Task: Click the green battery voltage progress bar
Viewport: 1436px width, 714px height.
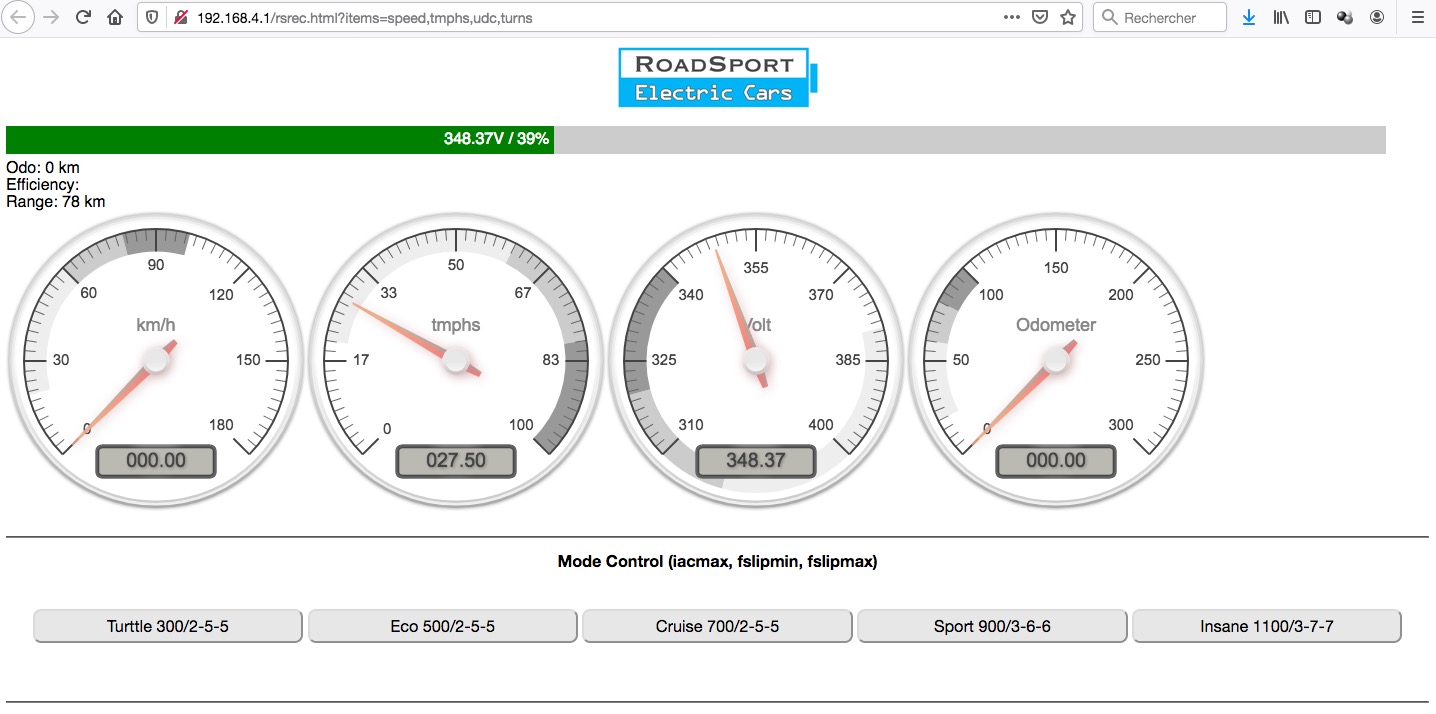Action: 280,139
